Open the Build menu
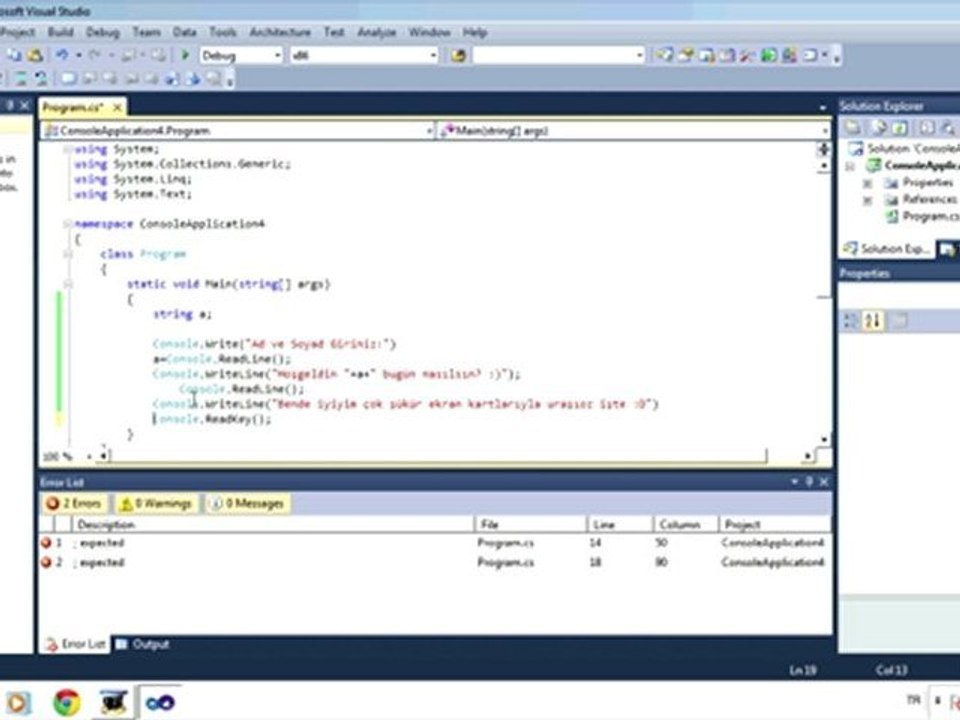 (x=60, y=32)
